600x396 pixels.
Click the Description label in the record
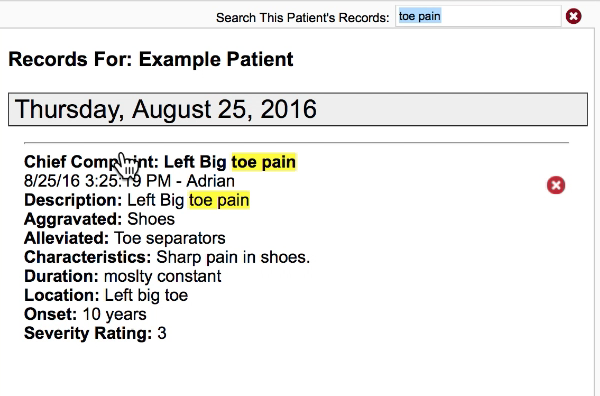coord(73,200)
